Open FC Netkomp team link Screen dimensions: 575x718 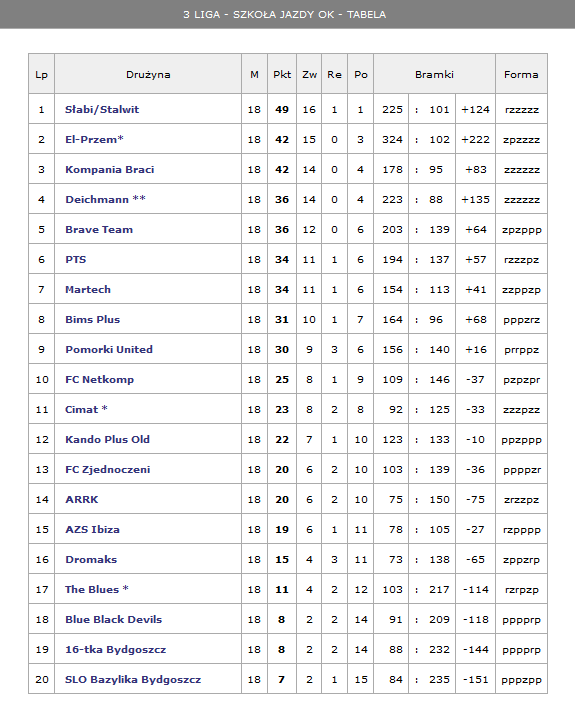pos(99,379)
